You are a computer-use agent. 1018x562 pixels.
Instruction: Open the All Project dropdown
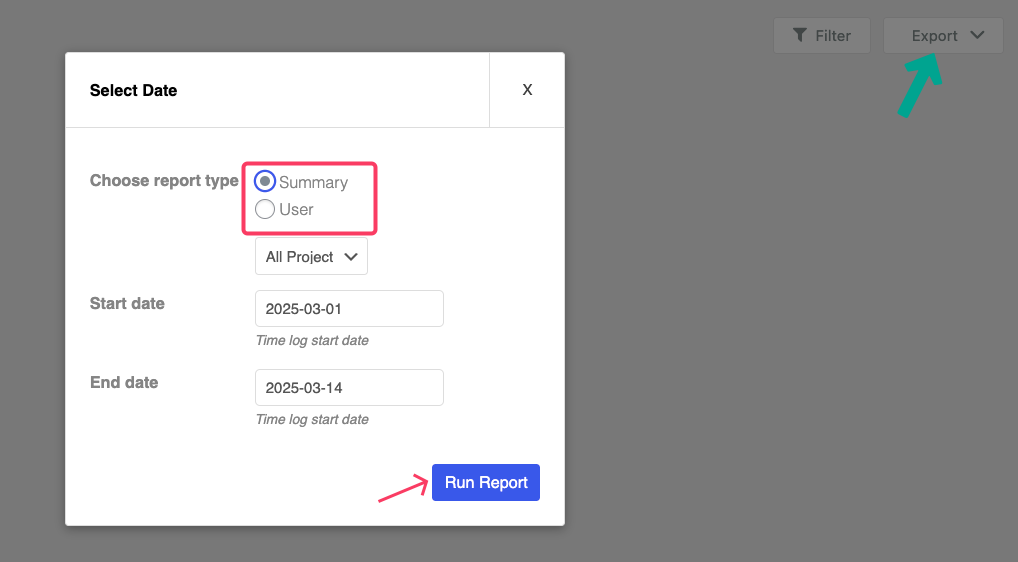pos(312,256)
